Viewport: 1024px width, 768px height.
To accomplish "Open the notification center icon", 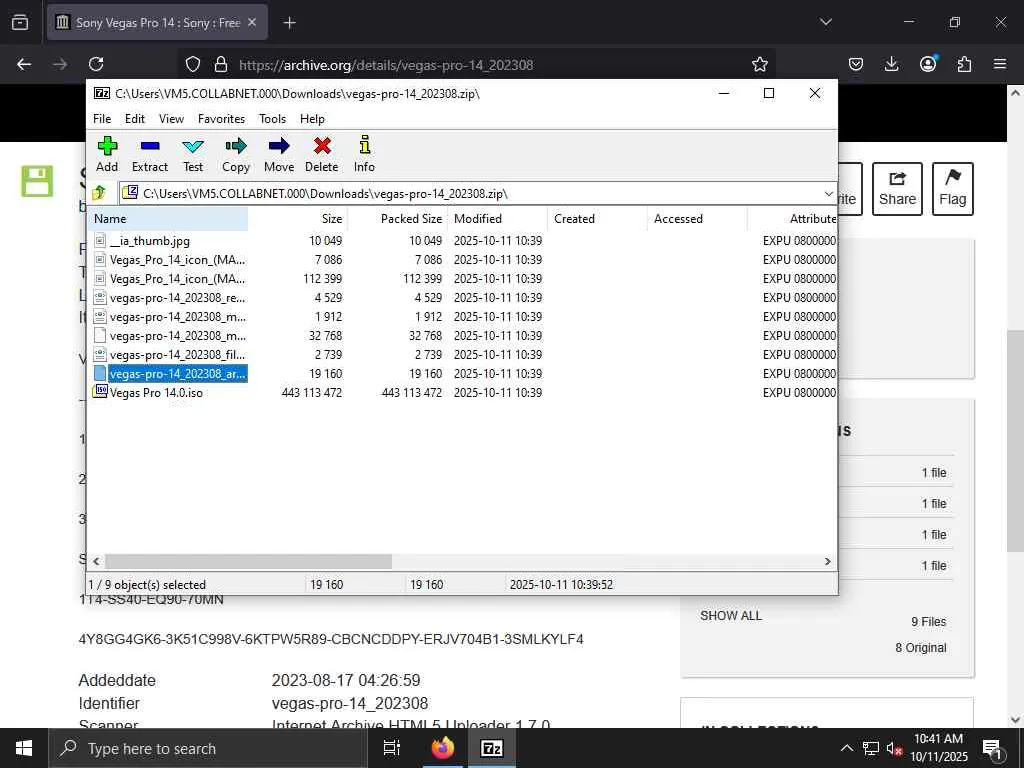I will 993,748.
